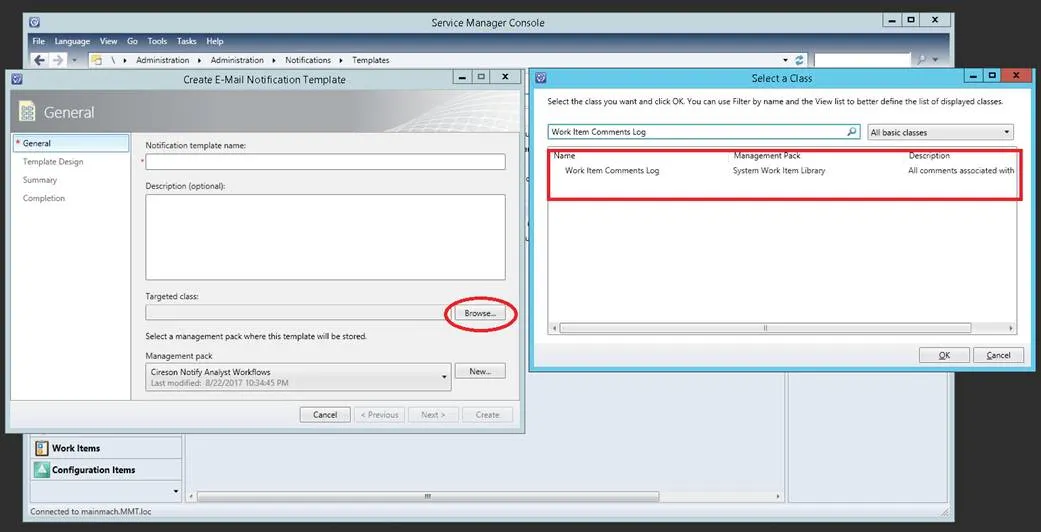This screenshot has width=1041, height=532.
Task: Open the Configuration Items workspace
Action: pyautogui.click(x=106, y=470)
